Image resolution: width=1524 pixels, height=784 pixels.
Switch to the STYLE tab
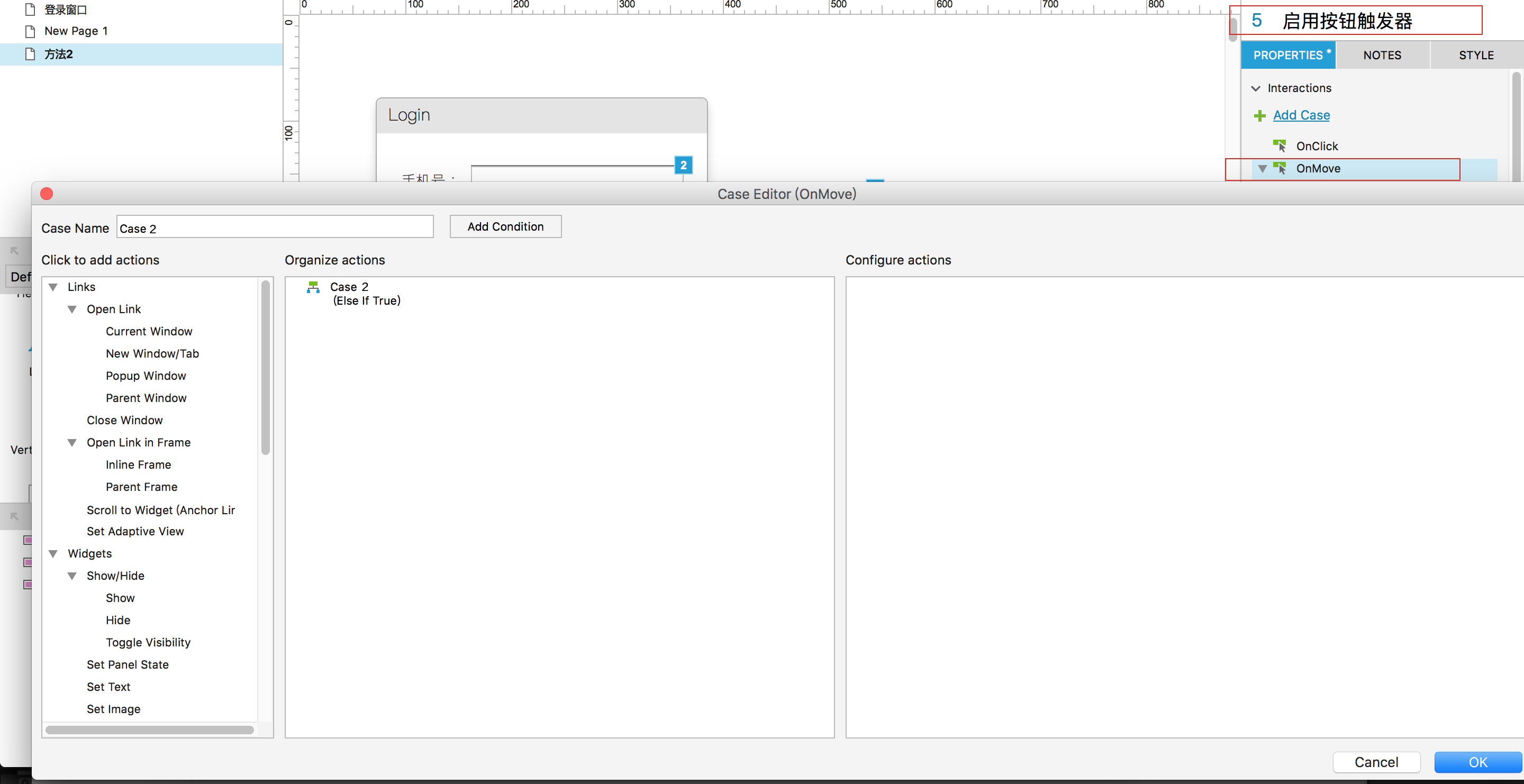click(1476, 55)
